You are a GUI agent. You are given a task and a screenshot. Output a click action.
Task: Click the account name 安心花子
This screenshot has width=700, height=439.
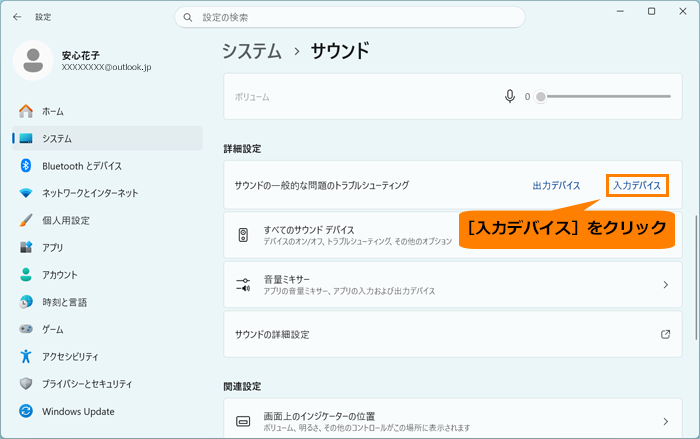81,55
